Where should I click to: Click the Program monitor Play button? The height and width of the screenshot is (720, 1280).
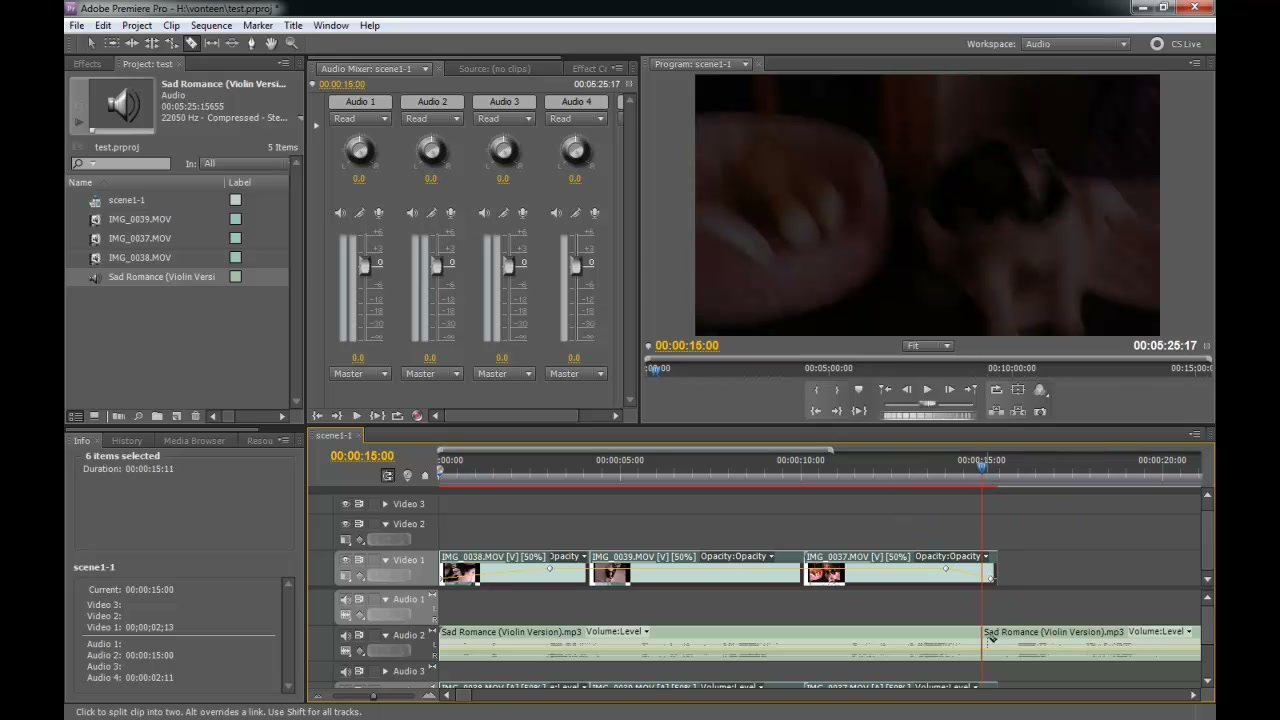tap(927, 390)
